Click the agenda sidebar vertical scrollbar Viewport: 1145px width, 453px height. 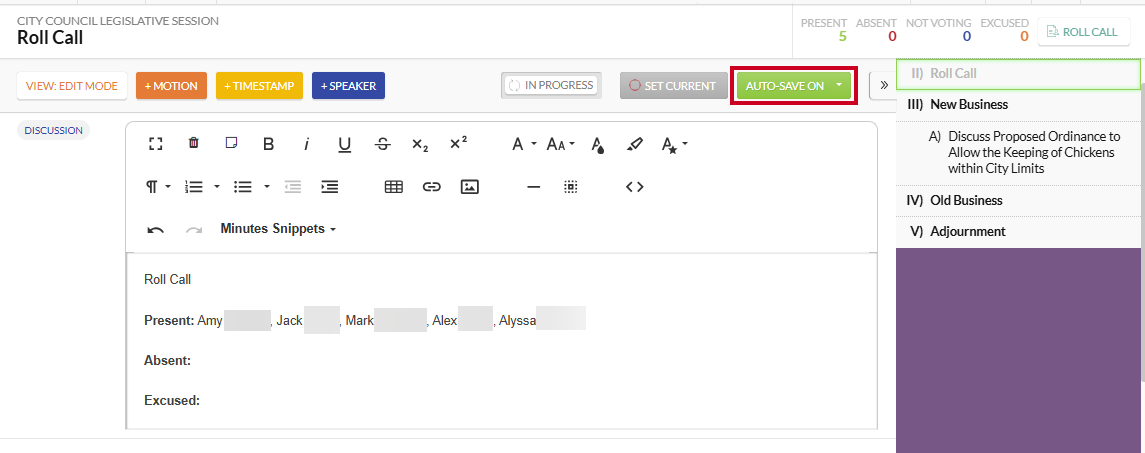pyautogui.click(x=1142, y=234)
